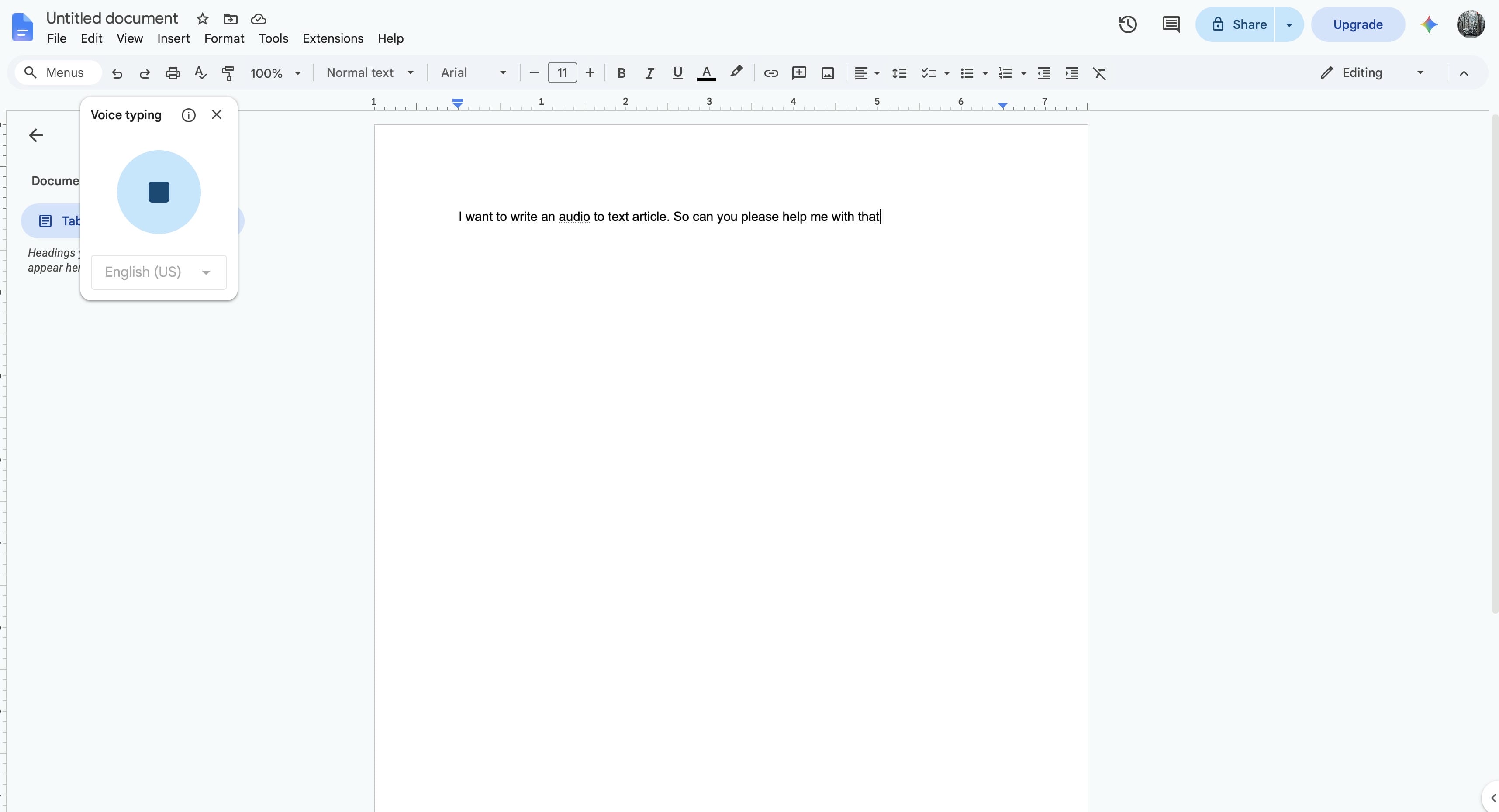
Task: Open Gemini sparkle assistant icon
Action: point(1429,24)
